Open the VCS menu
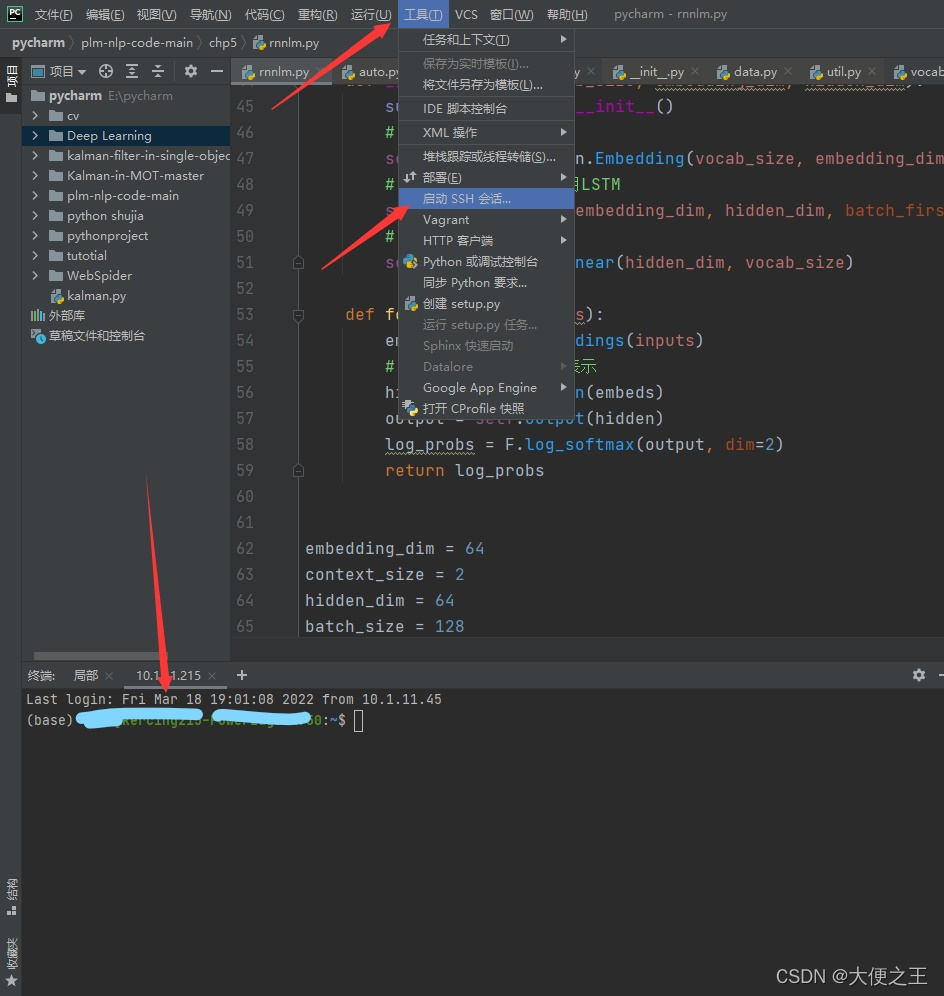The width and height of the screenshot is (944, 996). pos(466,14)
